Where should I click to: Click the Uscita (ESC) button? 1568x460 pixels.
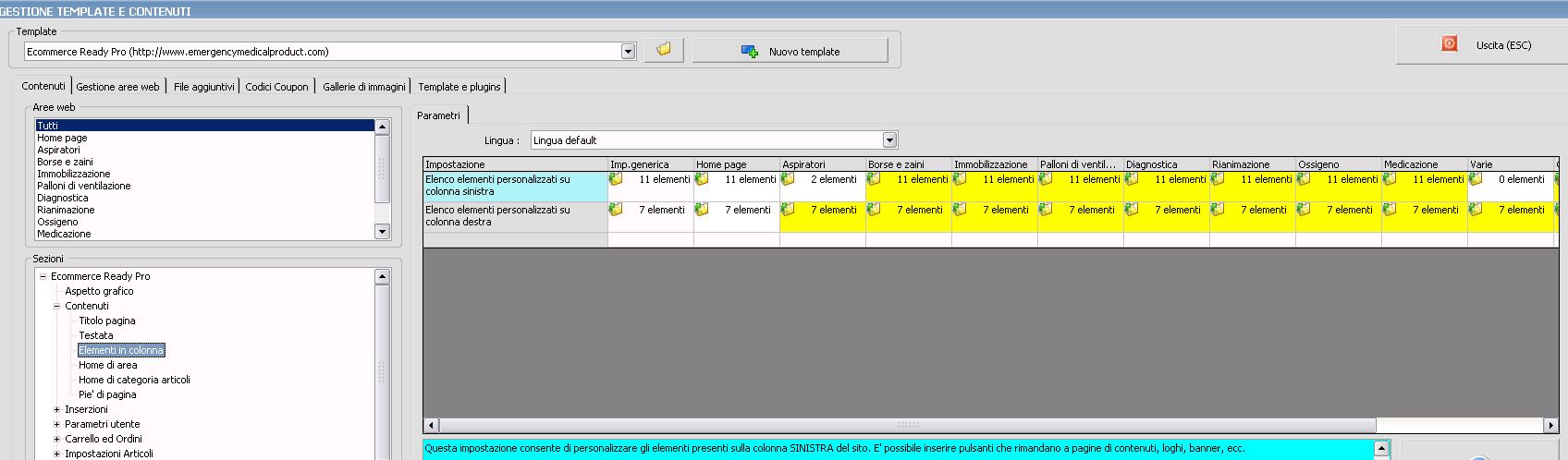1481,44
